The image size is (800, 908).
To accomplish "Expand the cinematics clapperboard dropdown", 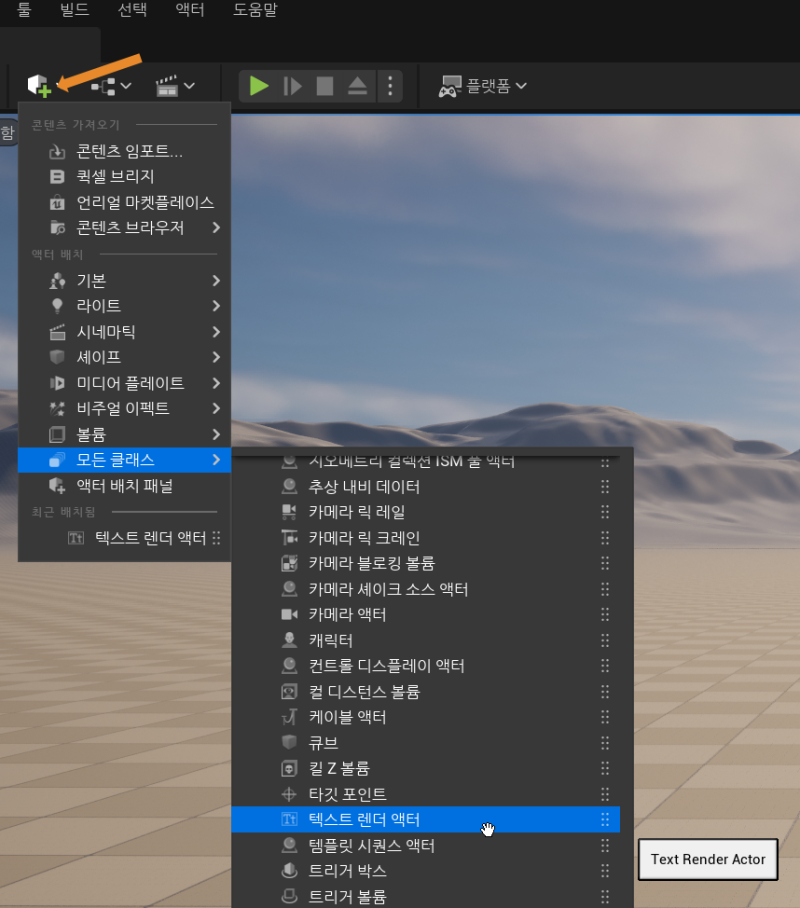I will coord(175,86).
